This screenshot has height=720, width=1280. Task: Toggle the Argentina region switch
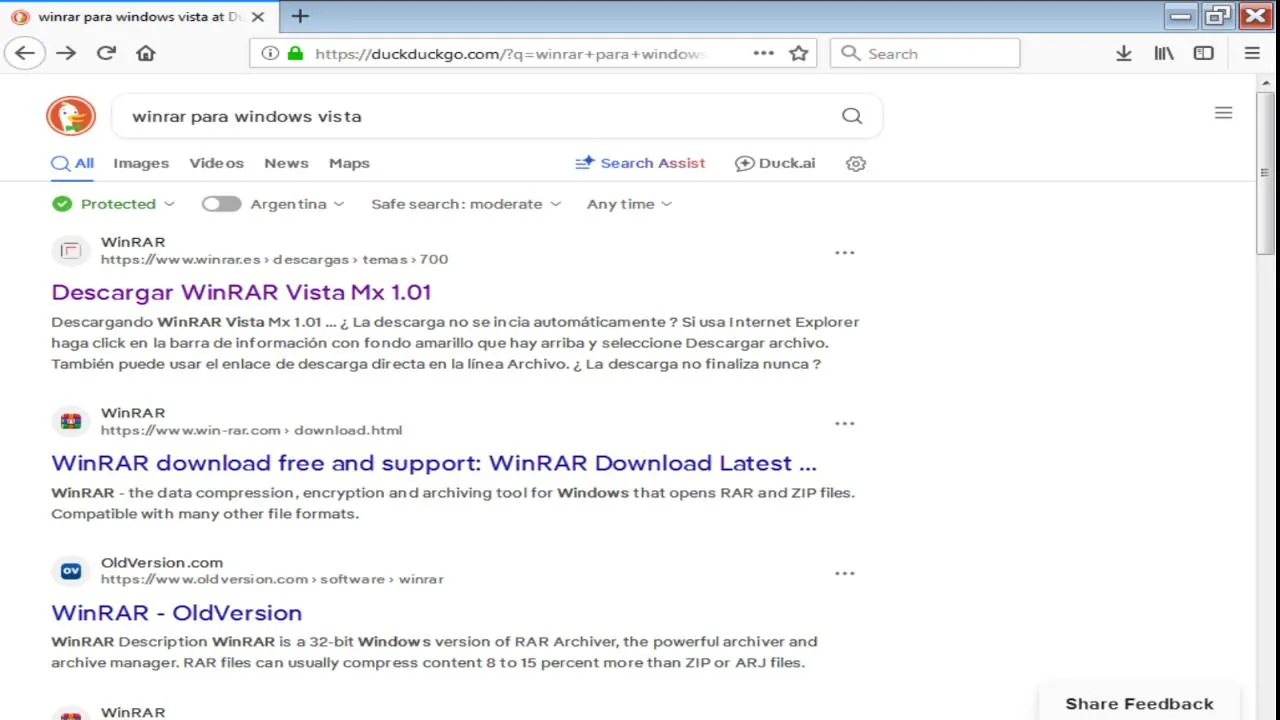tap(221, 204)
